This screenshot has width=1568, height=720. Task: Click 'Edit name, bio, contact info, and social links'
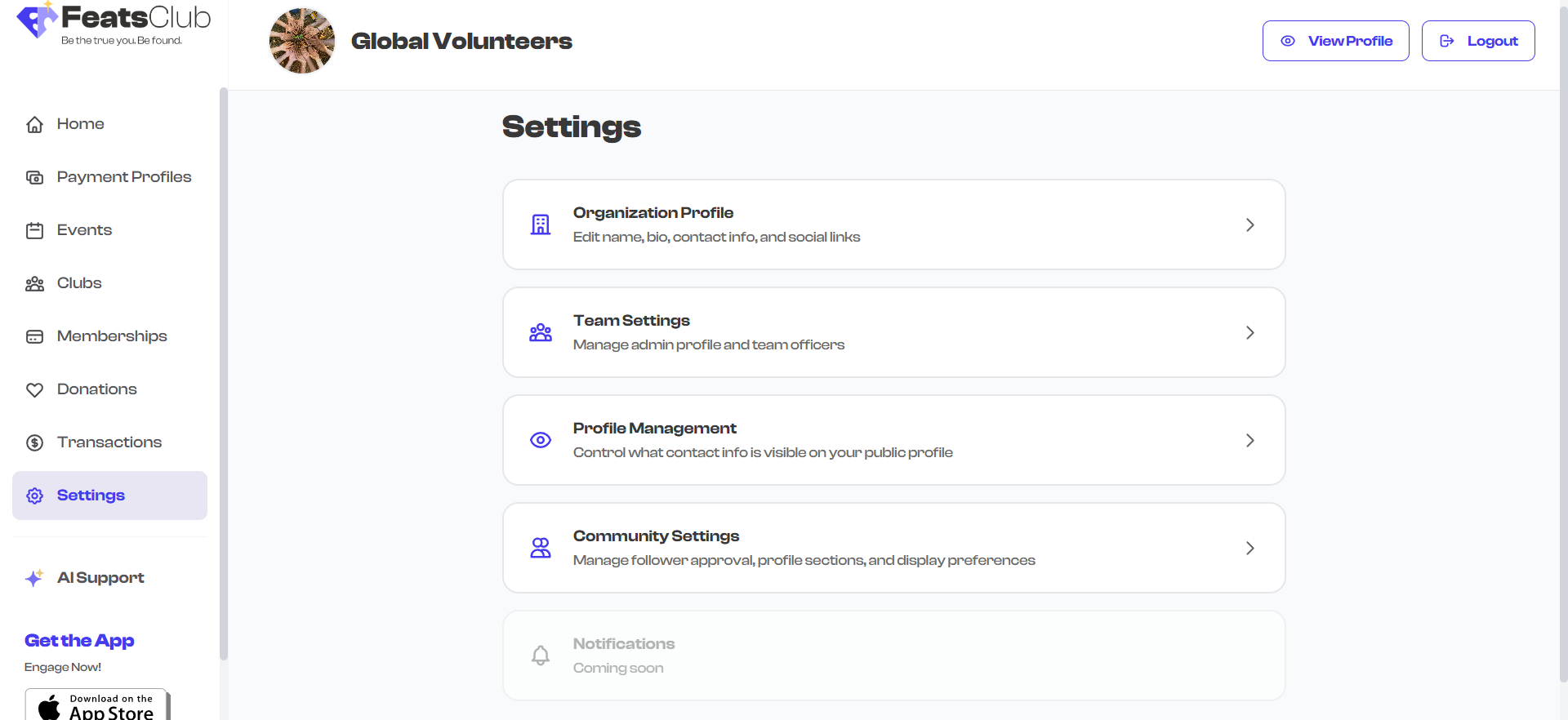tap(716, 237)
